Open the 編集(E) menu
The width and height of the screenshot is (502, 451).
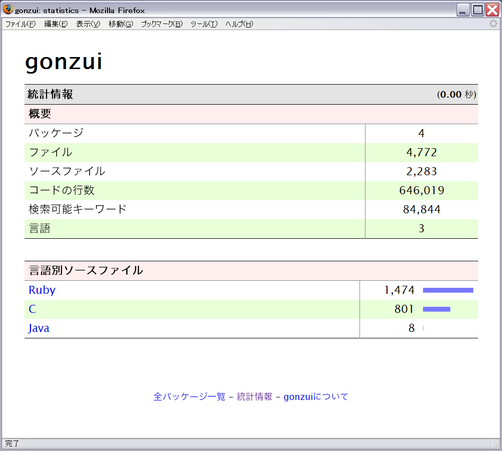[x=56, y=24]
